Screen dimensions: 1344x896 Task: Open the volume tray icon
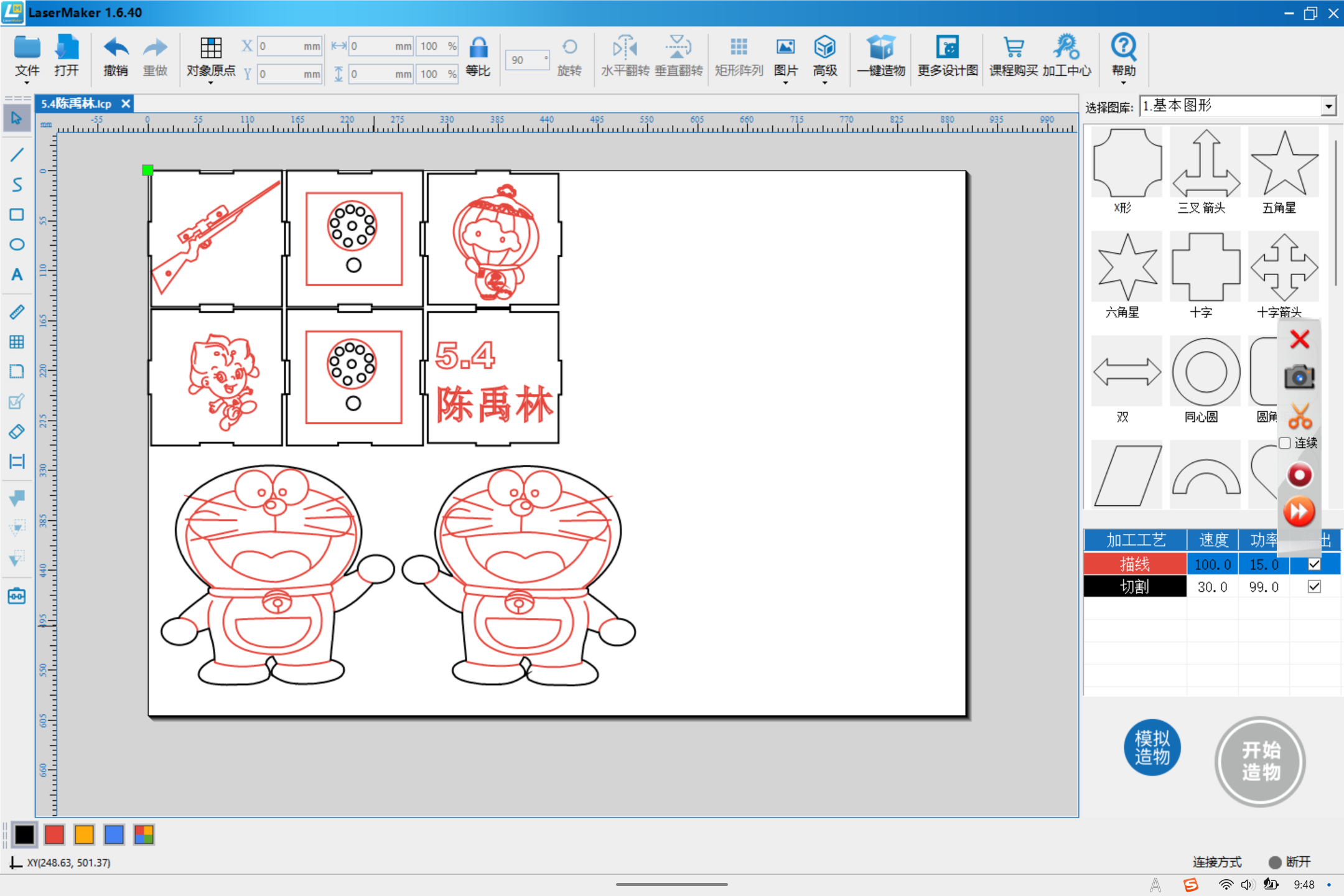pyautogui.click(x=1247, y=884)
